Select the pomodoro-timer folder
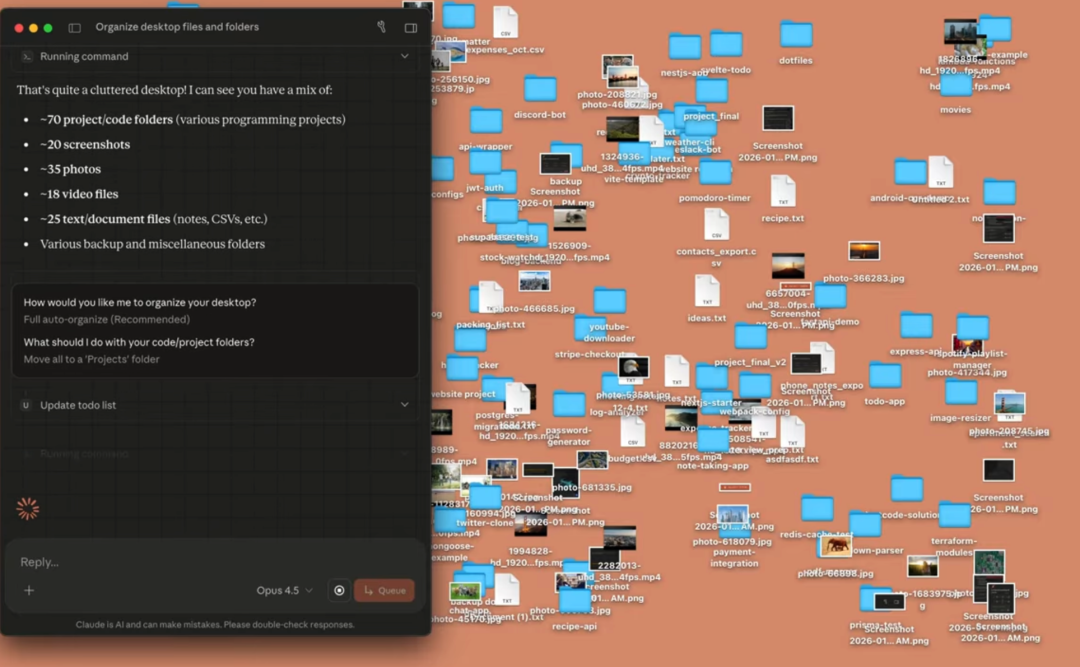 click(715, 172)
